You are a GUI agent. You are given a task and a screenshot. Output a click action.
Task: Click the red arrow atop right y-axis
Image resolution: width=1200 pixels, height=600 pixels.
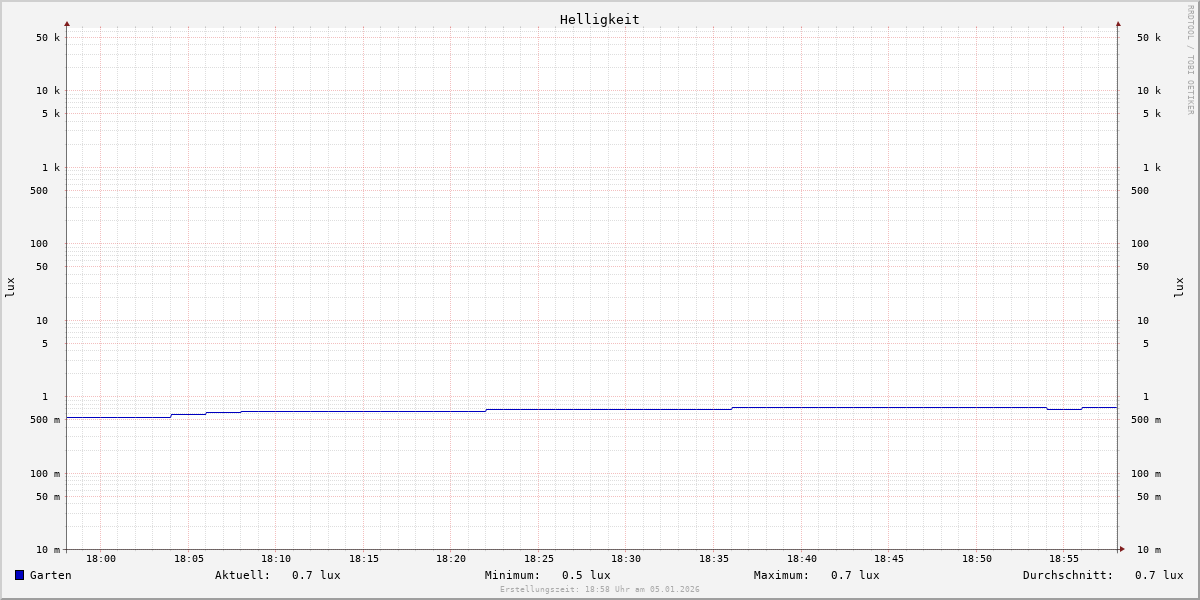1118,23
